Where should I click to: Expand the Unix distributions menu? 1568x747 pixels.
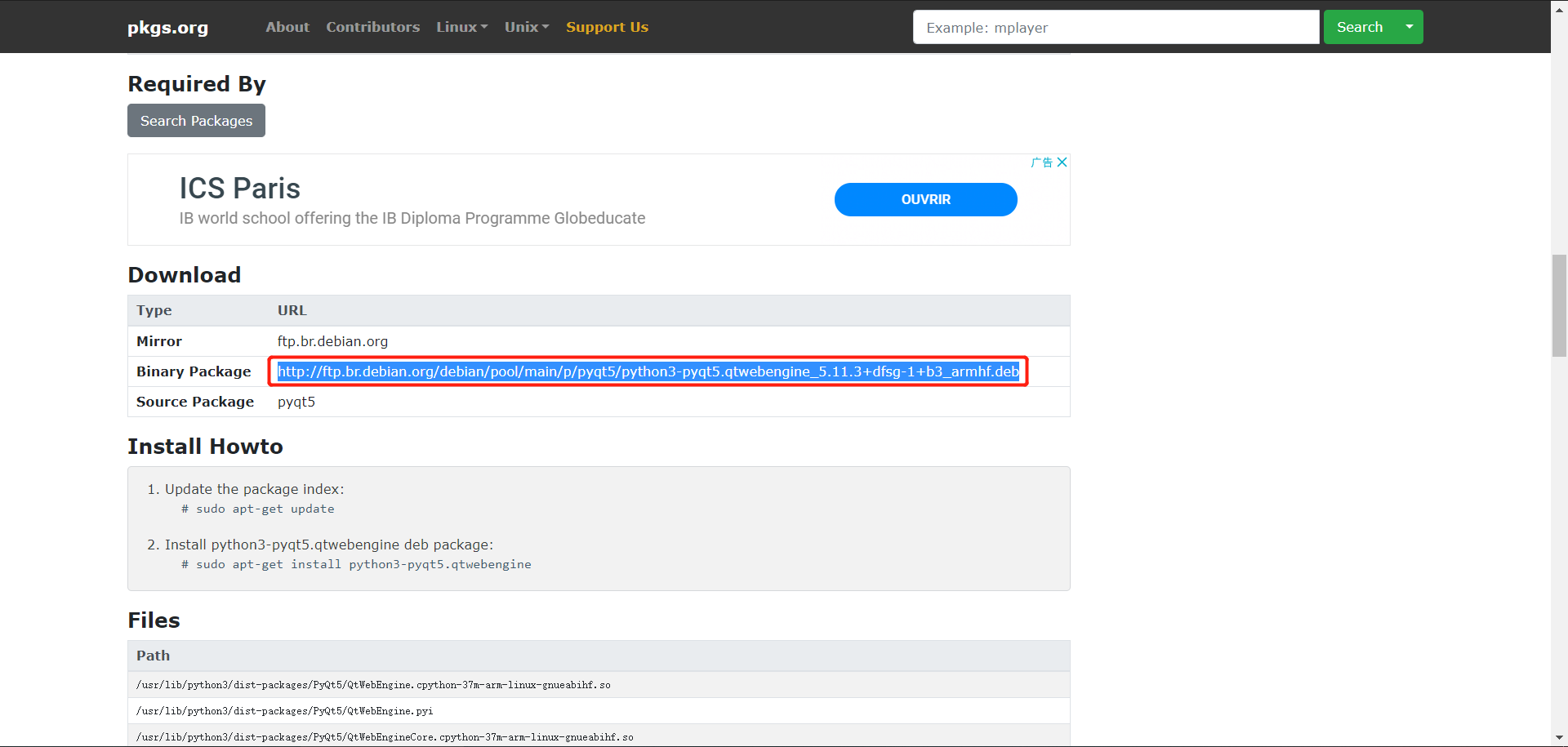pos(525,27)
